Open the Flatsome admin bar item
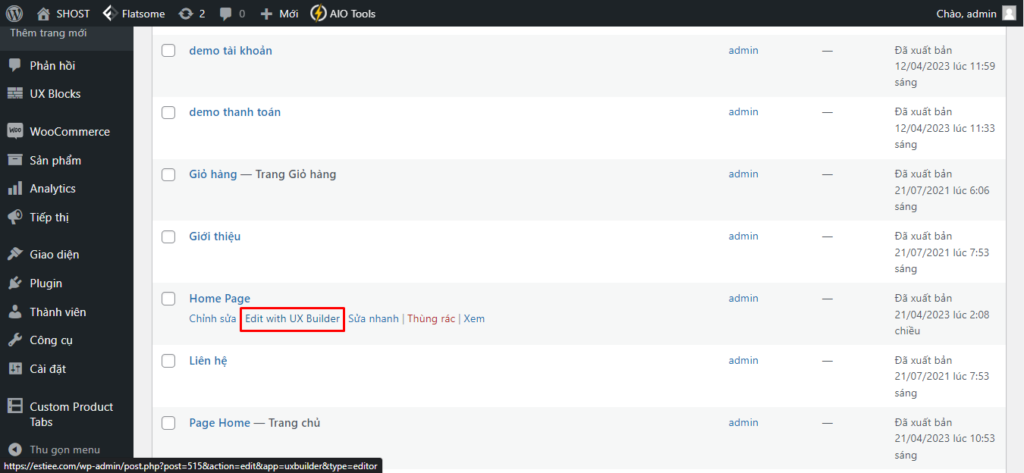The image size is (1024, 473). click(141, 14)
